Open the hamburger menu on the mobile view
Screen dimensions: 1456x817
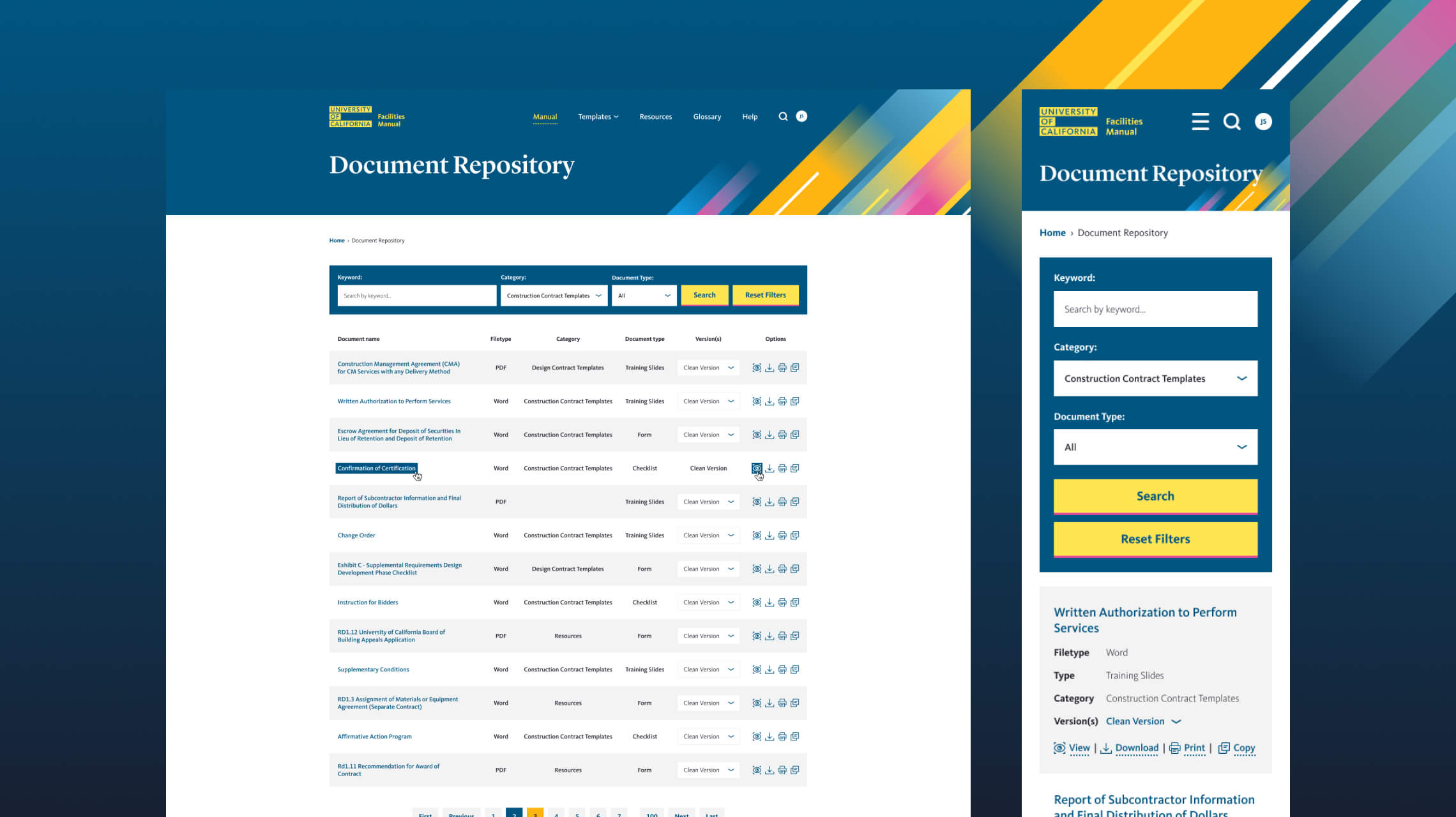click(1201, 122)
